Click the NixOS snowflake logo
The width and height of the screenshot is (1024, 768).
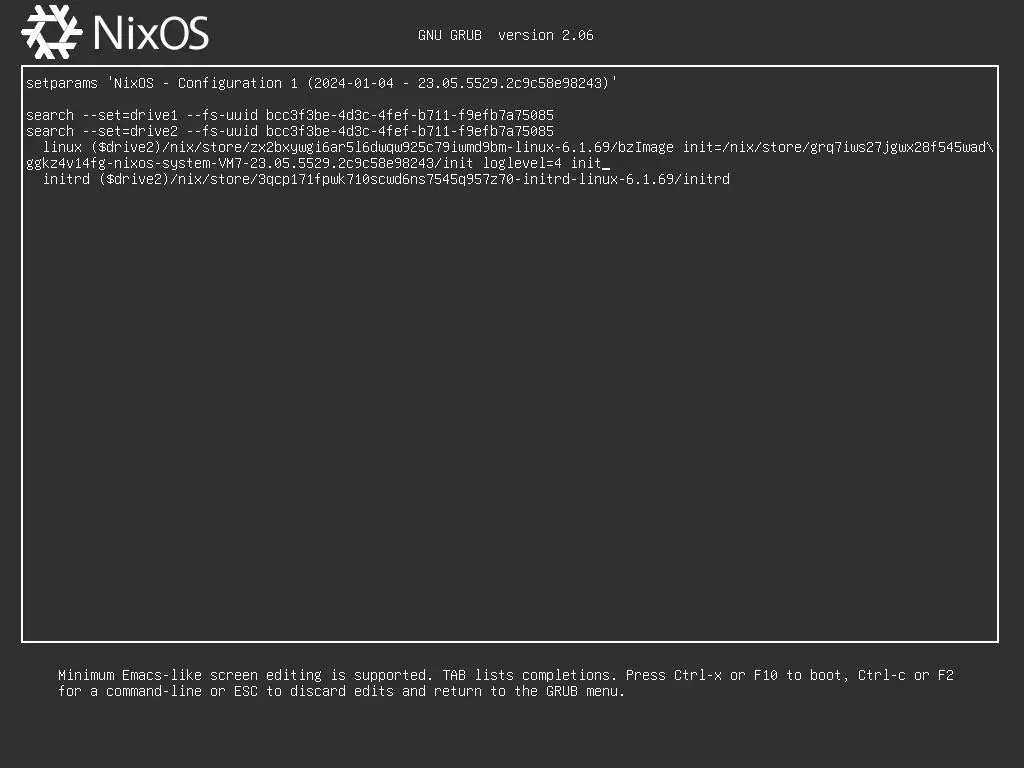(x=52, y=32)
